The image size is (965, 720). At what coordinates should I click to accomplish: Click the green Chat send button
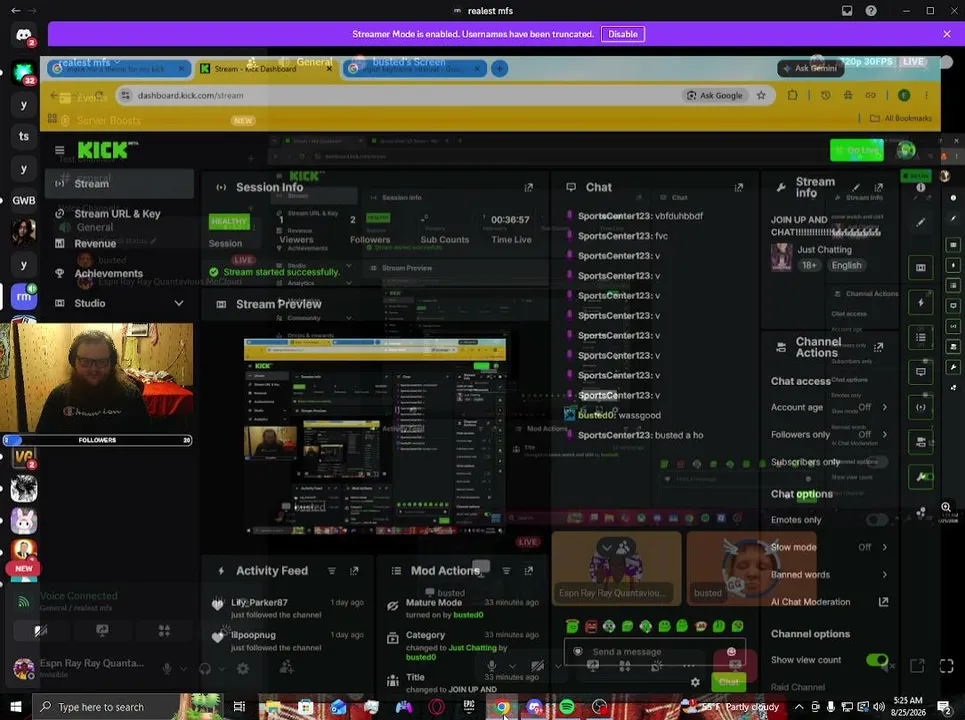tap(729, 682)
